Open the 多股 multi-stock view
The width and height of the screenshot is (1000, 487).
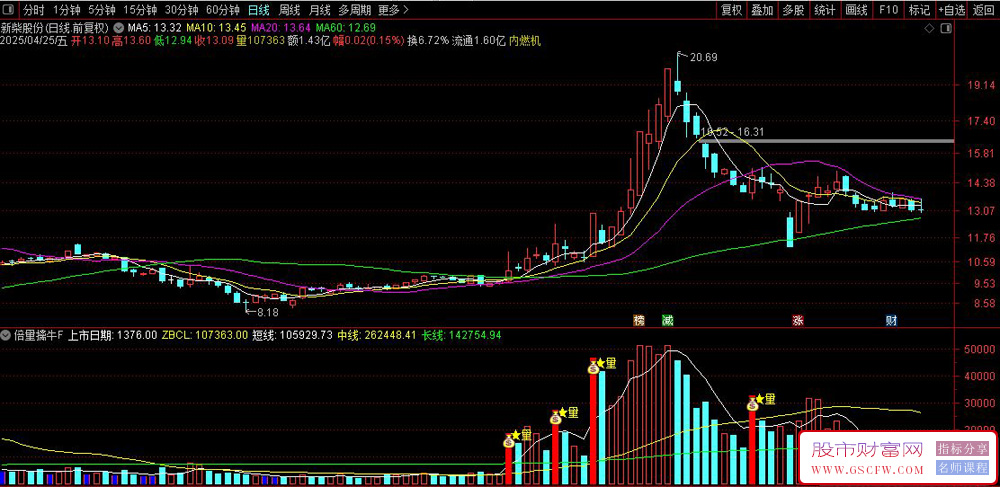793,10
